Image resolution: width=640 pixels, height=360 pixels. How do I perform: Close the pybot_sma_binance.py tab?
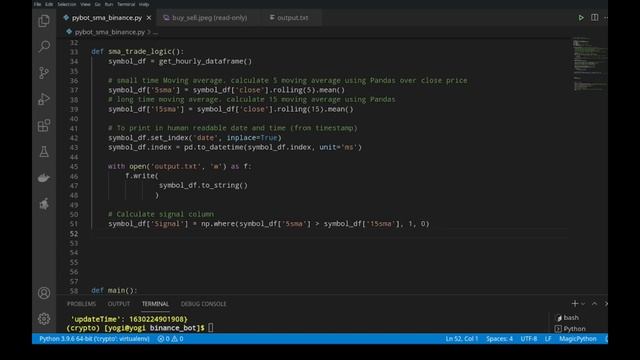point(149,18)
